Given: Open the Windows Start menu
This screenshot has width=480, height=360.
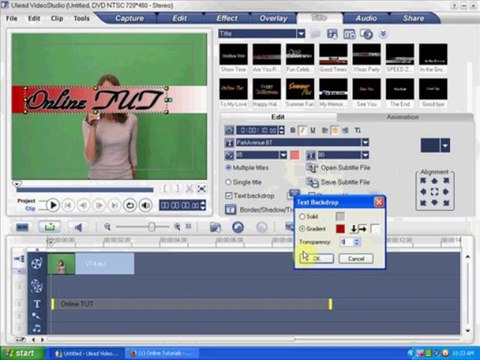Looking at the screenshot, I should (22, 353).
